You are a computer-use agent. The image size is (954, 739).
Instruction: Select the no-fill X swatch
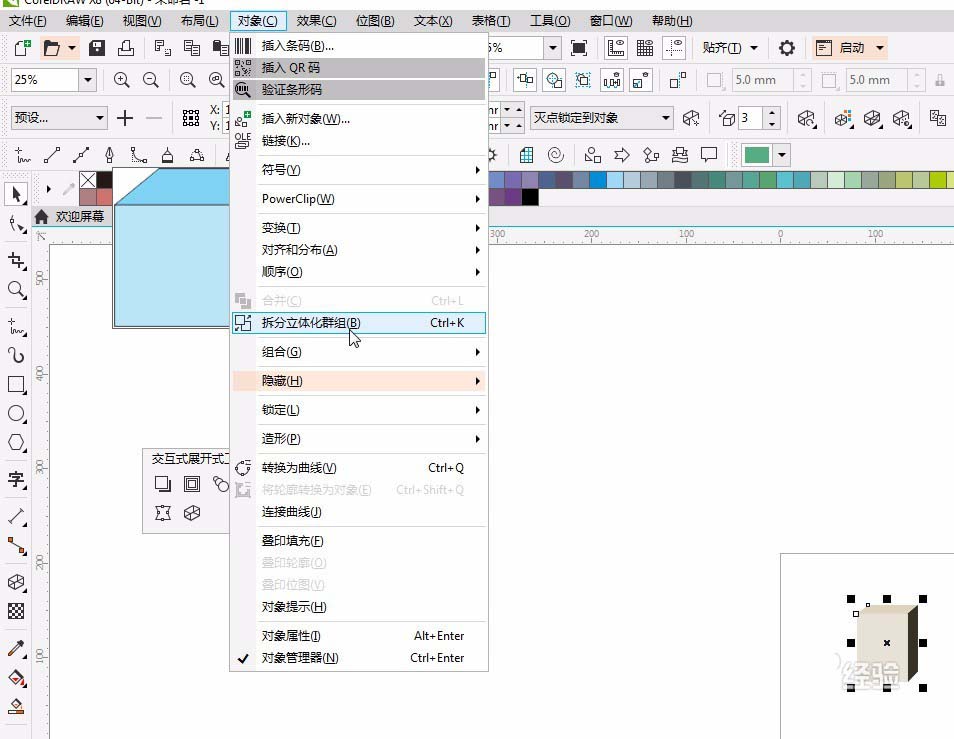[x=88, y=180]
